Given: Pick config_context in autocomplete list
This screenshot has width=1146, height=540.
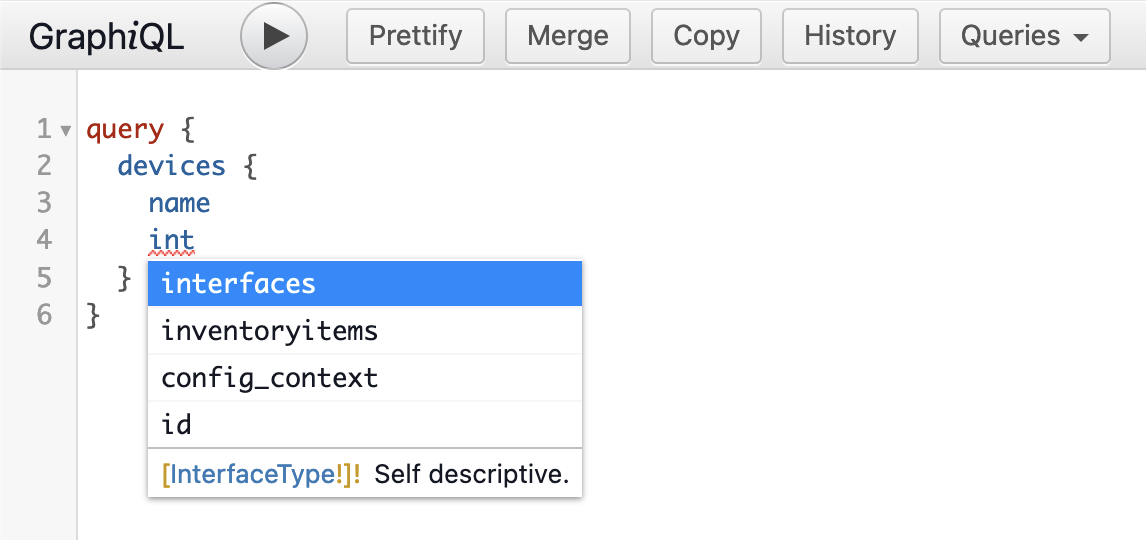Looking at the screenshot, I should [x=365, y=378].
